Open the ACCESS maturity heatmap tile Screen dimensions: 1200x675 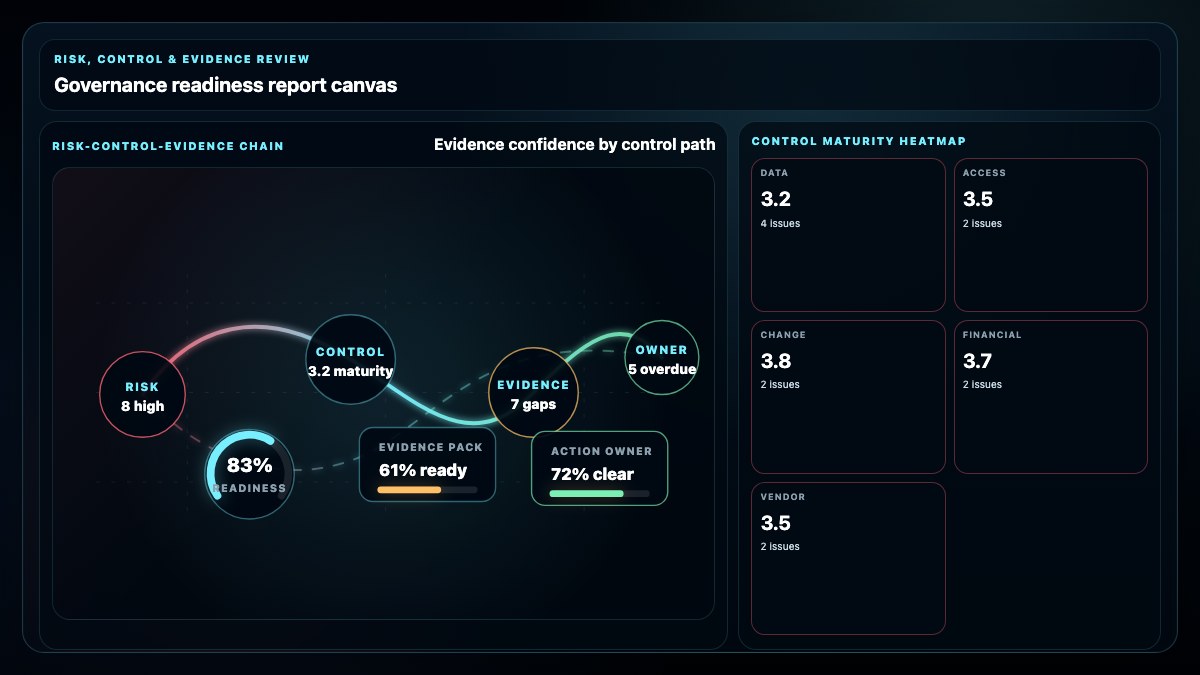tap(1051, 235)
